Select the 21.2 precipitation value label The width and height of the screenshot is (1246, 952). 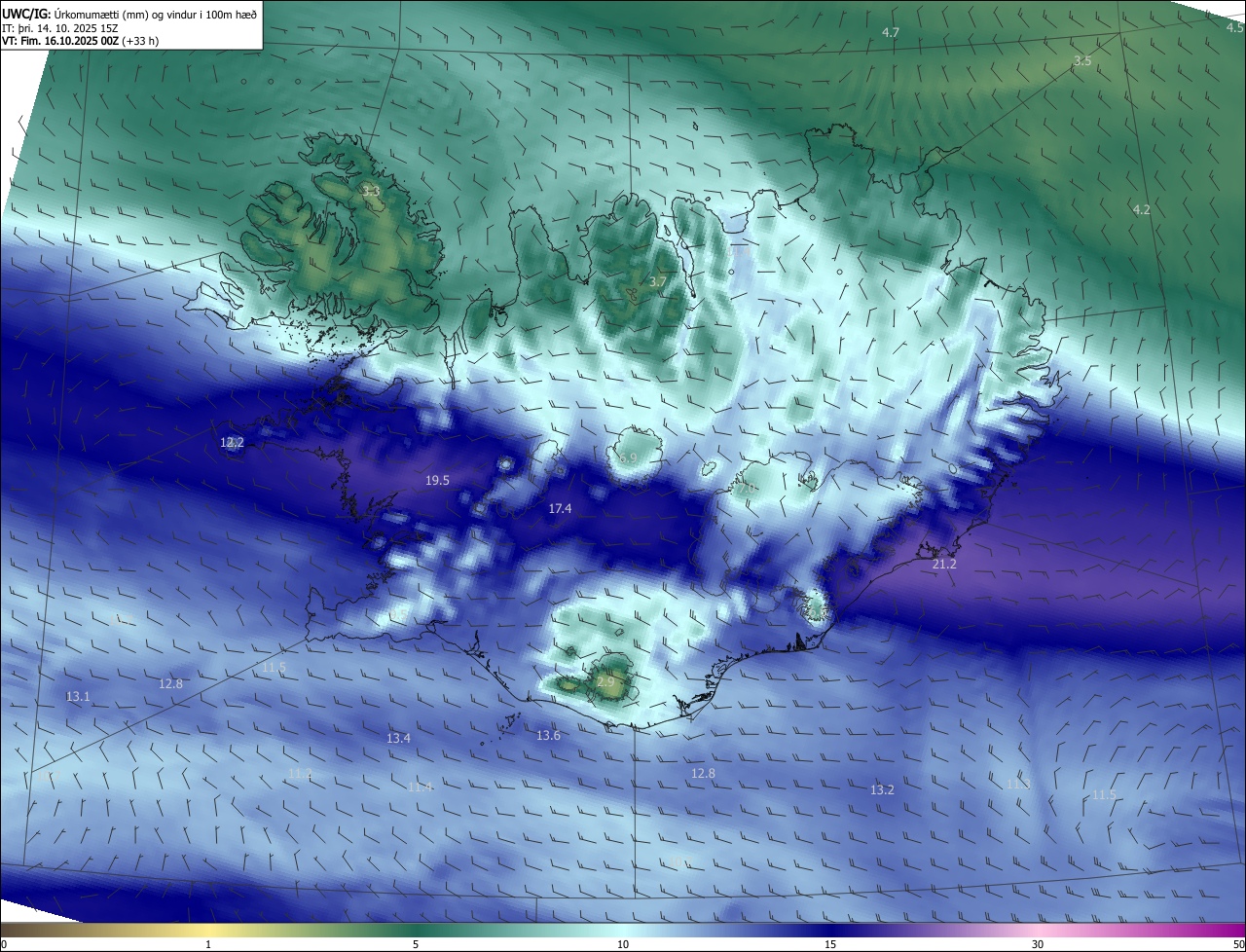[x=944, y=565]
